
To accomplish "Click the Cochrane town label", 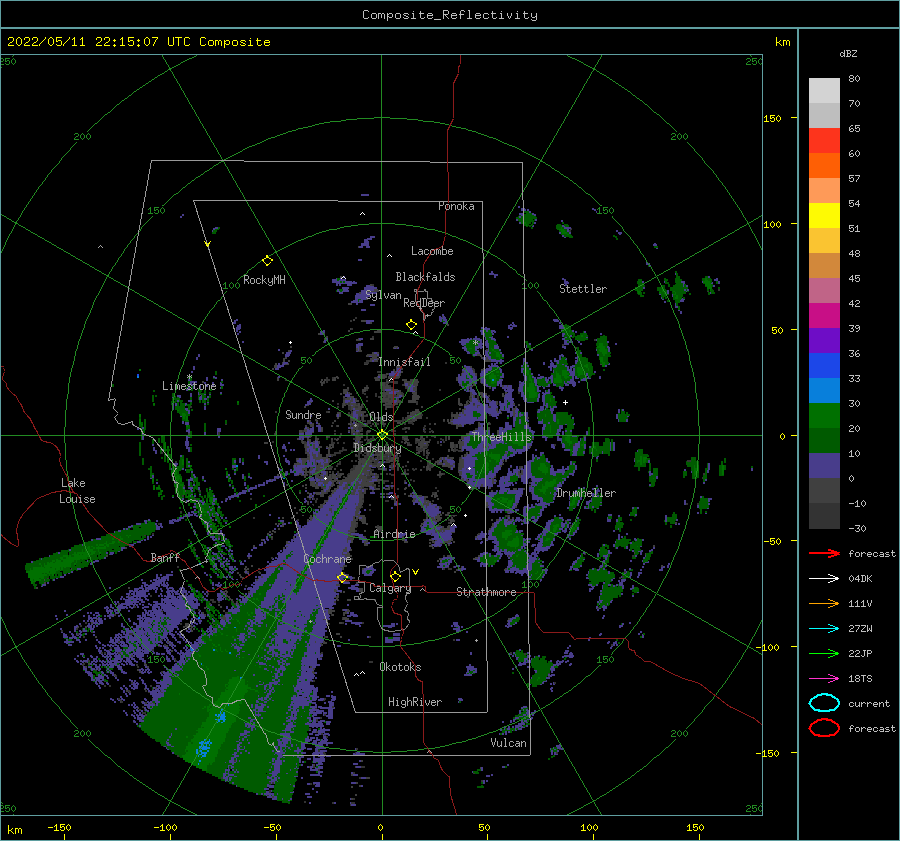I will 327,559.
